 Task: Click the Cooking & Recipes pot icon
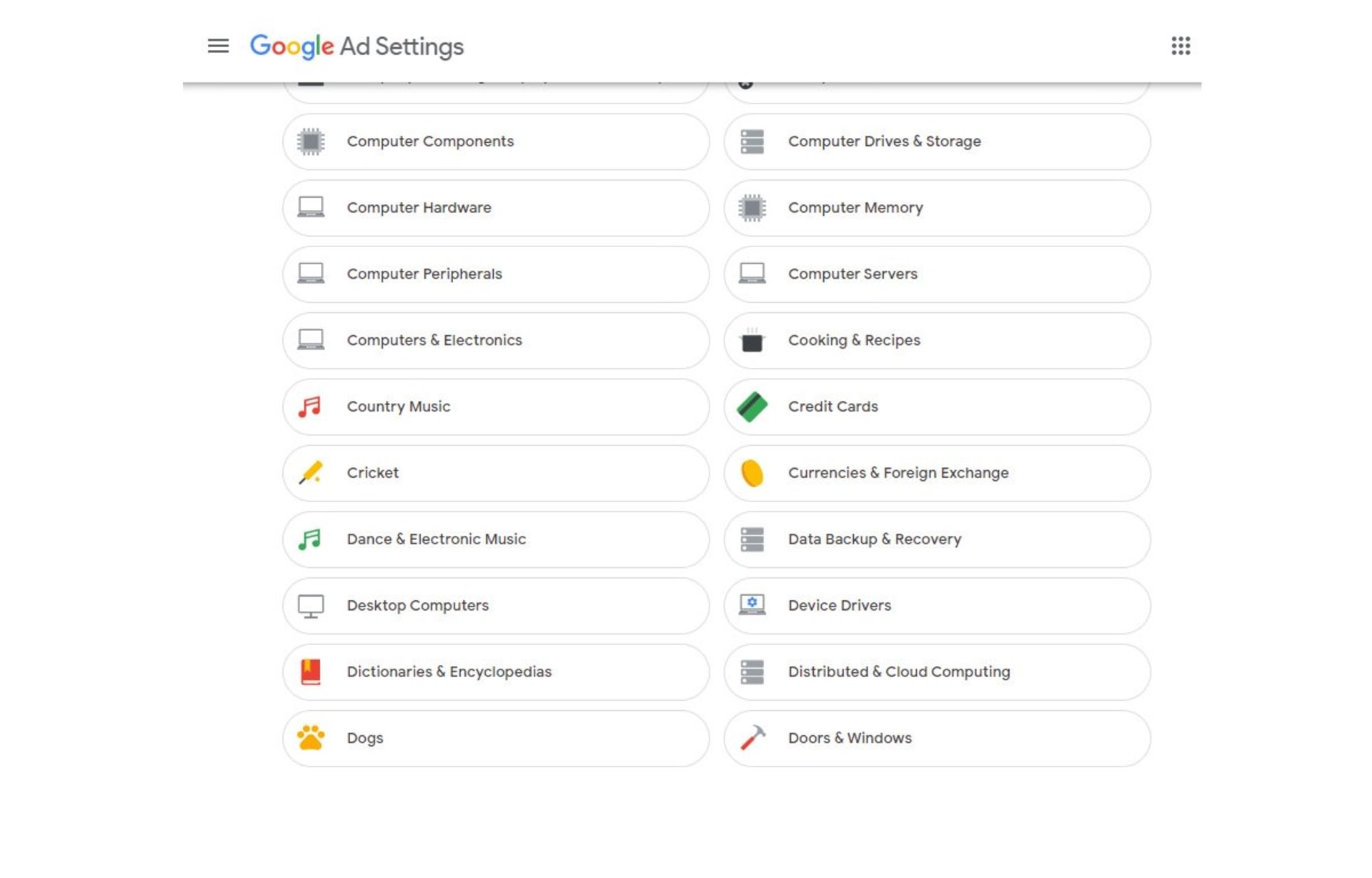tap(752, 341)
